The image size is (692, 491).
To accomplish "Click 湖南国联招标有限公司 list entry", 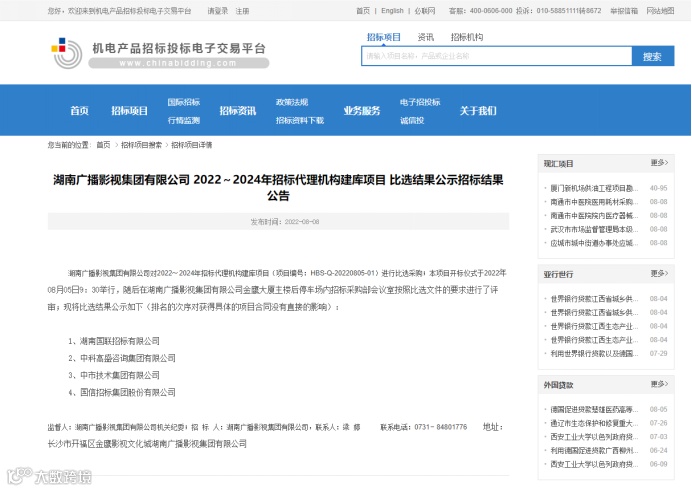I will coord(120,341).
